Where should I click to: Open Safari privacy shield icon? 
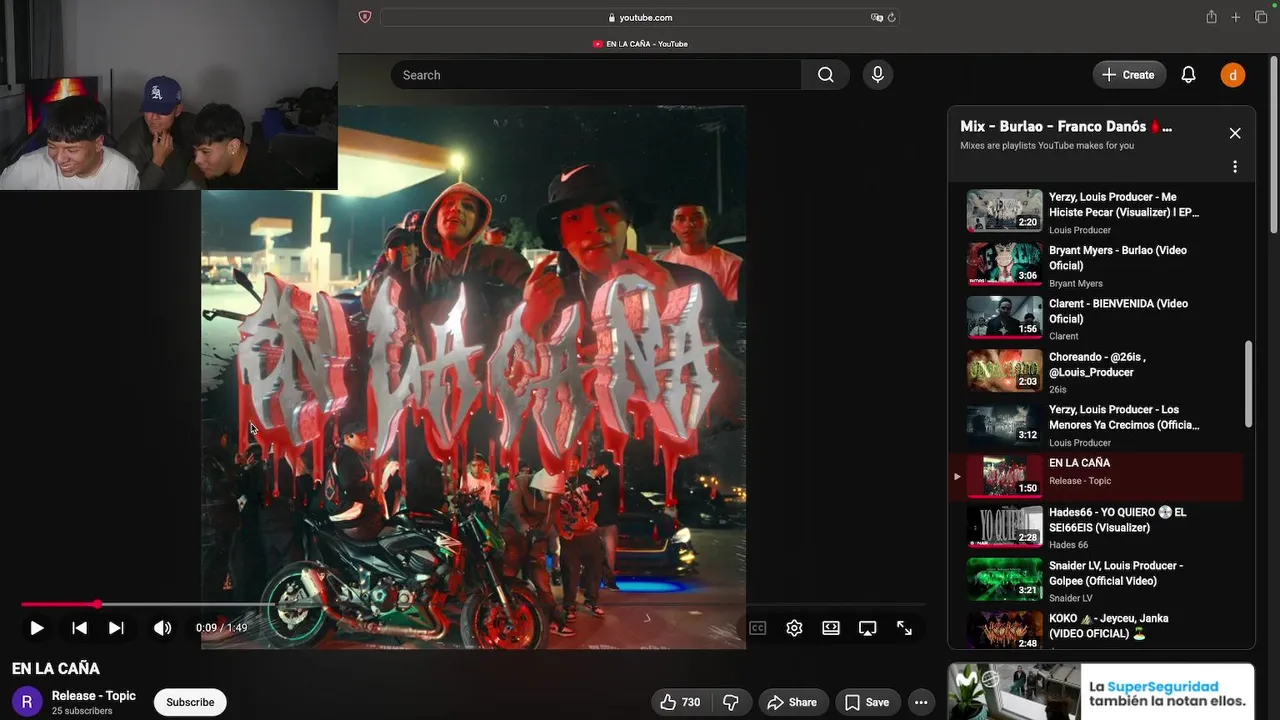(365, 17)
